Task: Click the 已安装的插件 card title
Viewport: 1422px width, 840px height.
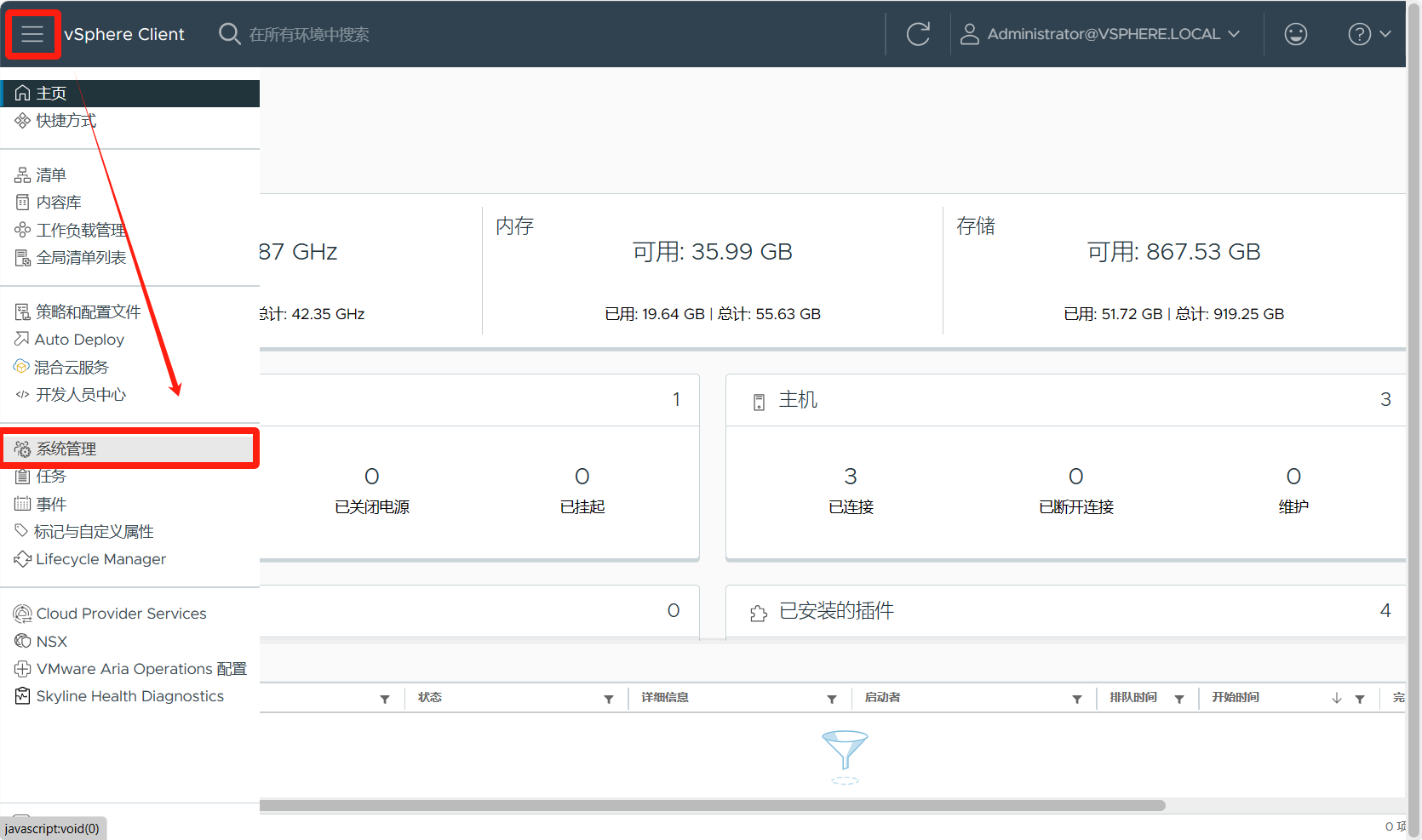Action: click(836, 611)
